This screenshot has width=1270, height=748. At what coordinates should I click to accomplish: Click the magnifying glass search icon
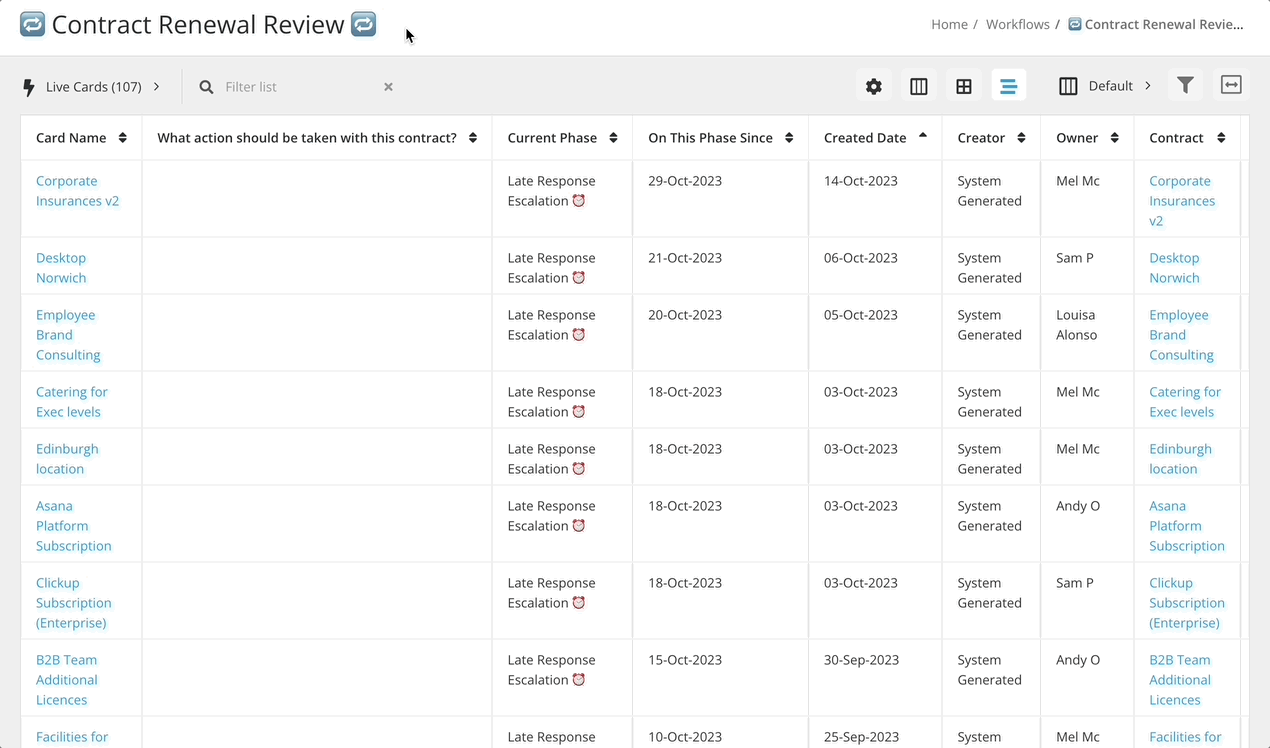(205, 86)
